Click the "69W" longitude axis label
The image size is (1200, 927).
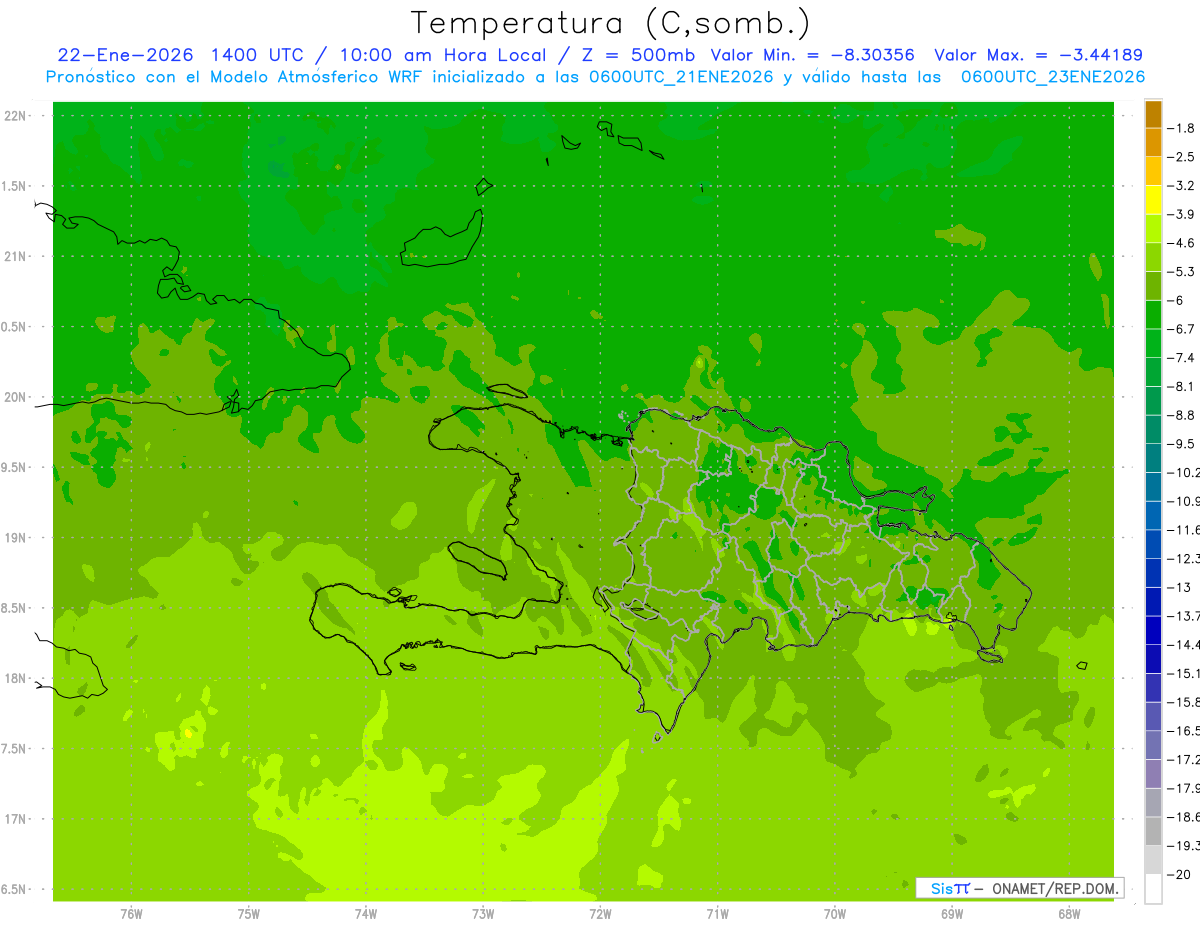952,914
